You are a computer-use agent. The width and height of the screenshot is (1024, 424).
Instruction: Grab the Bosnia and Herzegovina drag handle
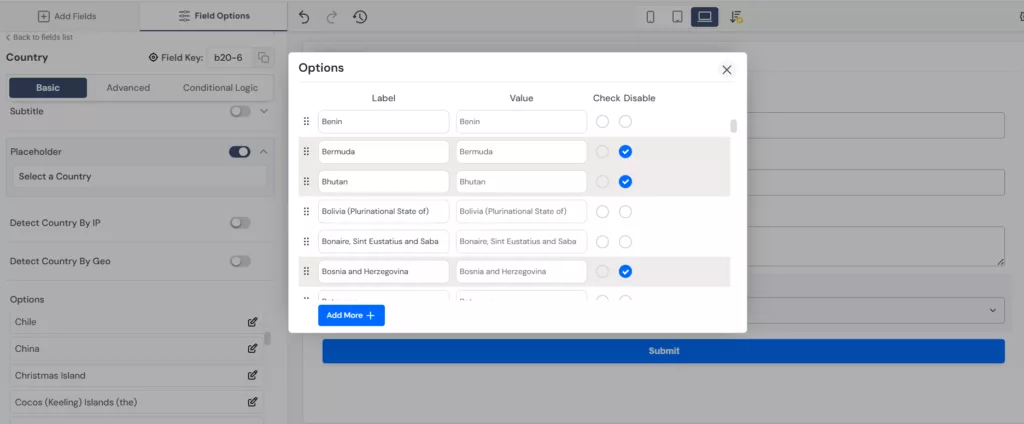(x=306, y=271)
